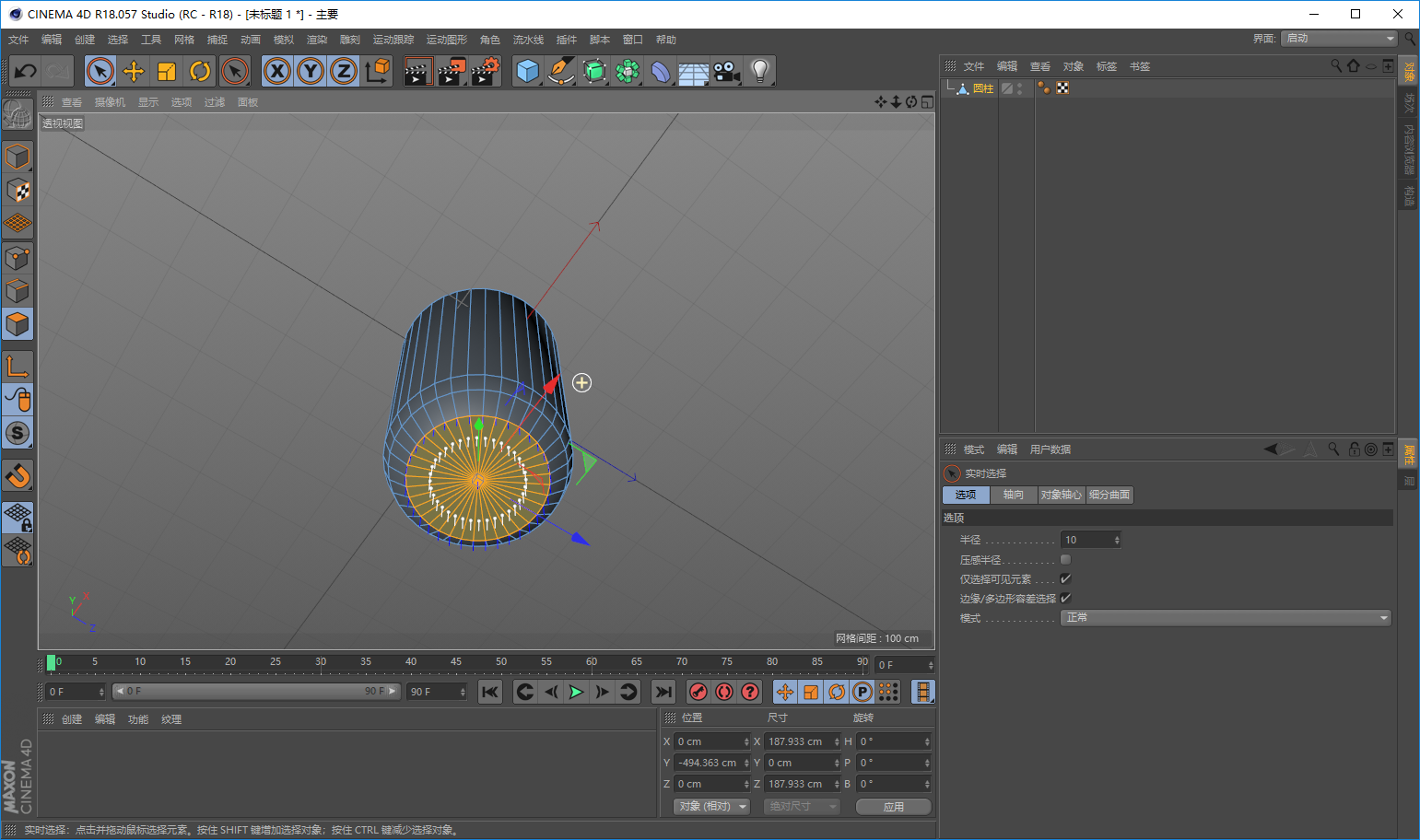The height and width of the screenshot is (840, 1420).
Task: Switch to Texture mode checker cube
Action: click(18, 190)
